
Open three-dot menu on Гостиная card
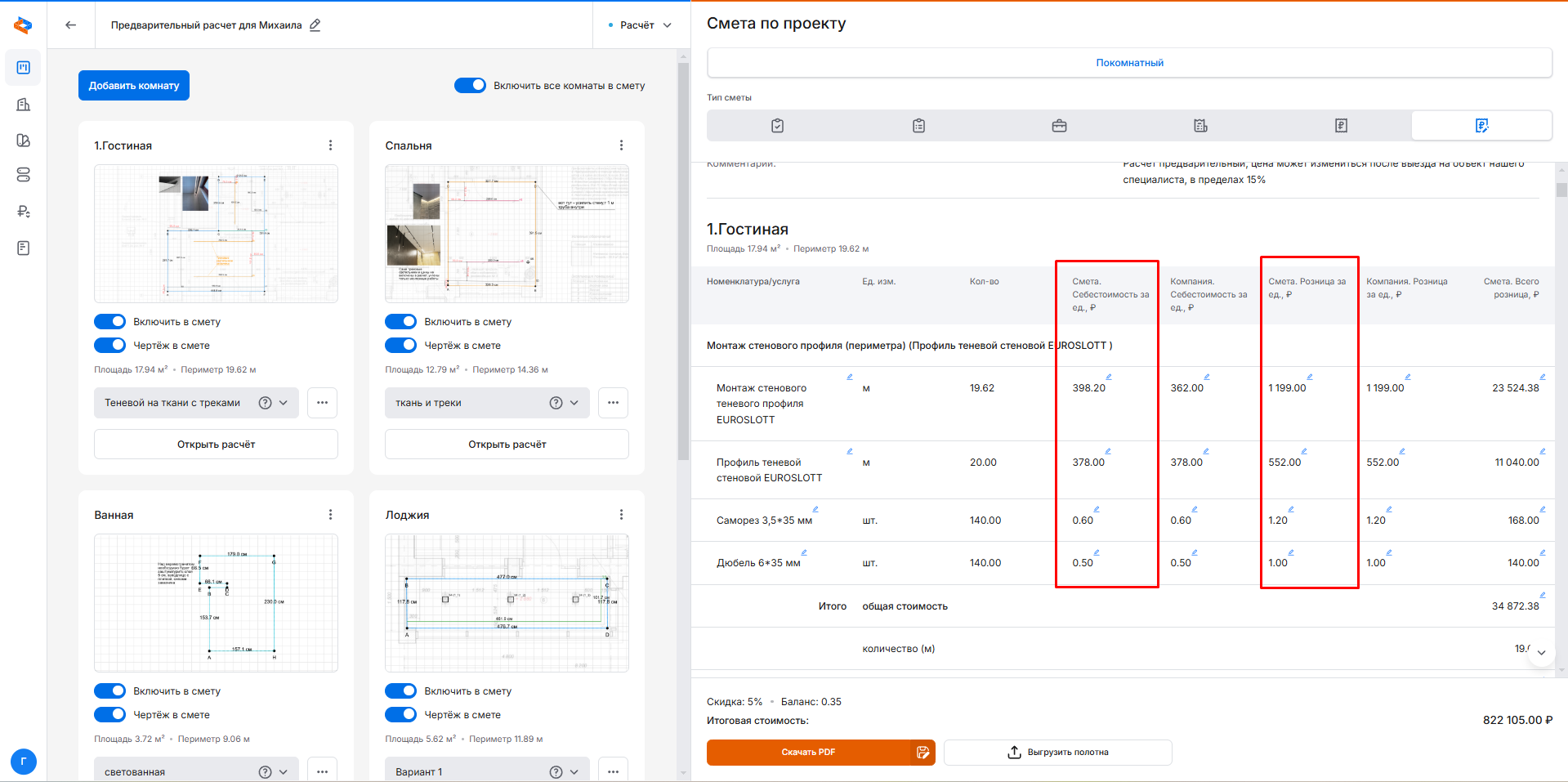pos(330,145)
